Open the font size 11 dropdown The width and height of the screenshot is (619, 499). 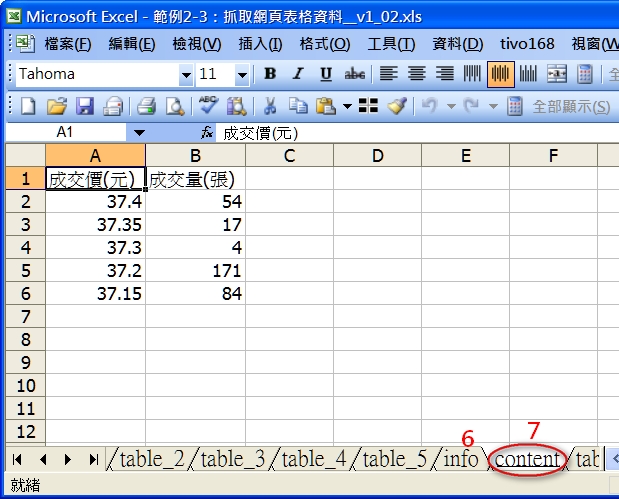point(242,75)
